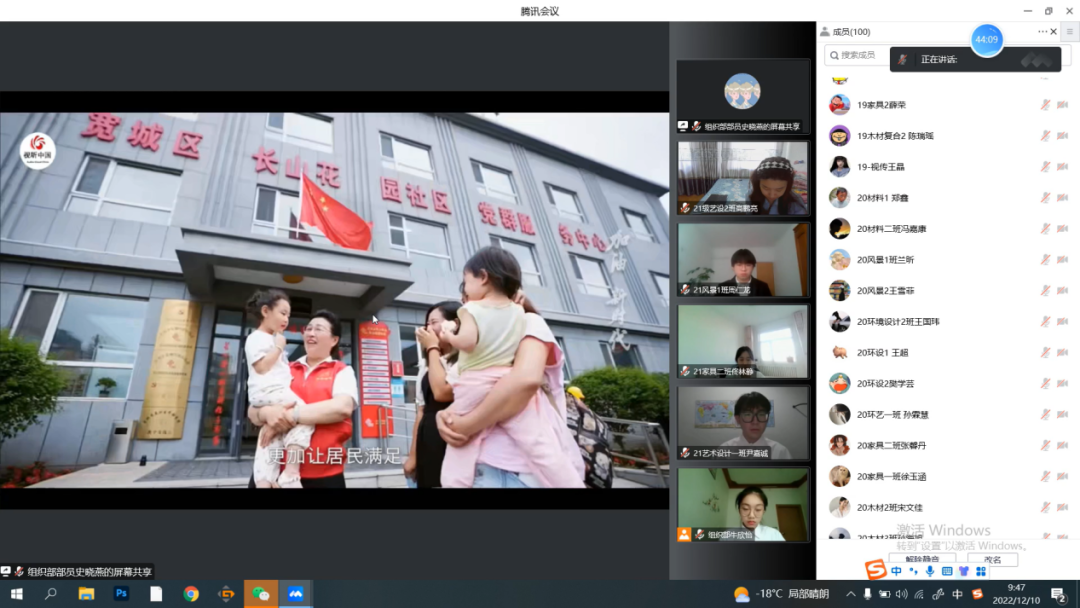Toggle microphone for 20环设1 王超

(x=1045, y=353)
